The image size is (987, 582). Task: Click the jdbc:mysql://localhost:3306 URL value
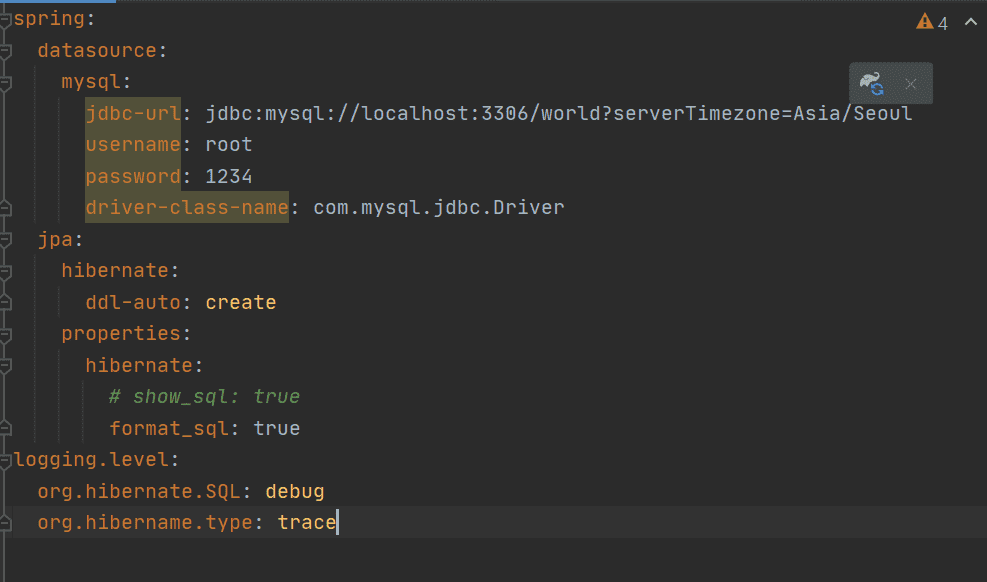coord(558,113)
